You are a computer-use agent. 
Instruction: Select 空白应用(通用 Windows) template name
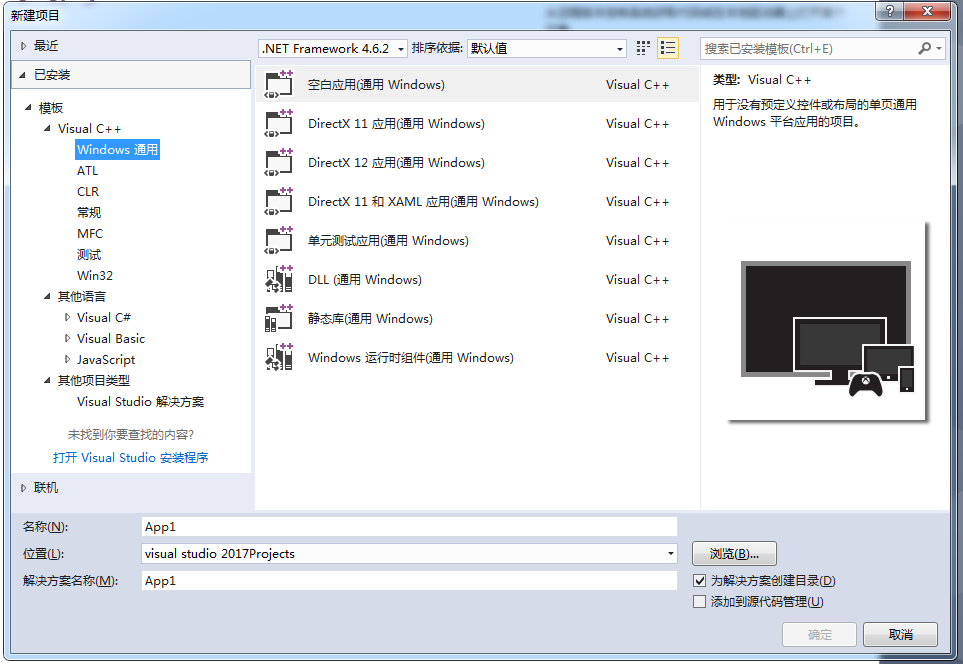(x=376, y=85)
